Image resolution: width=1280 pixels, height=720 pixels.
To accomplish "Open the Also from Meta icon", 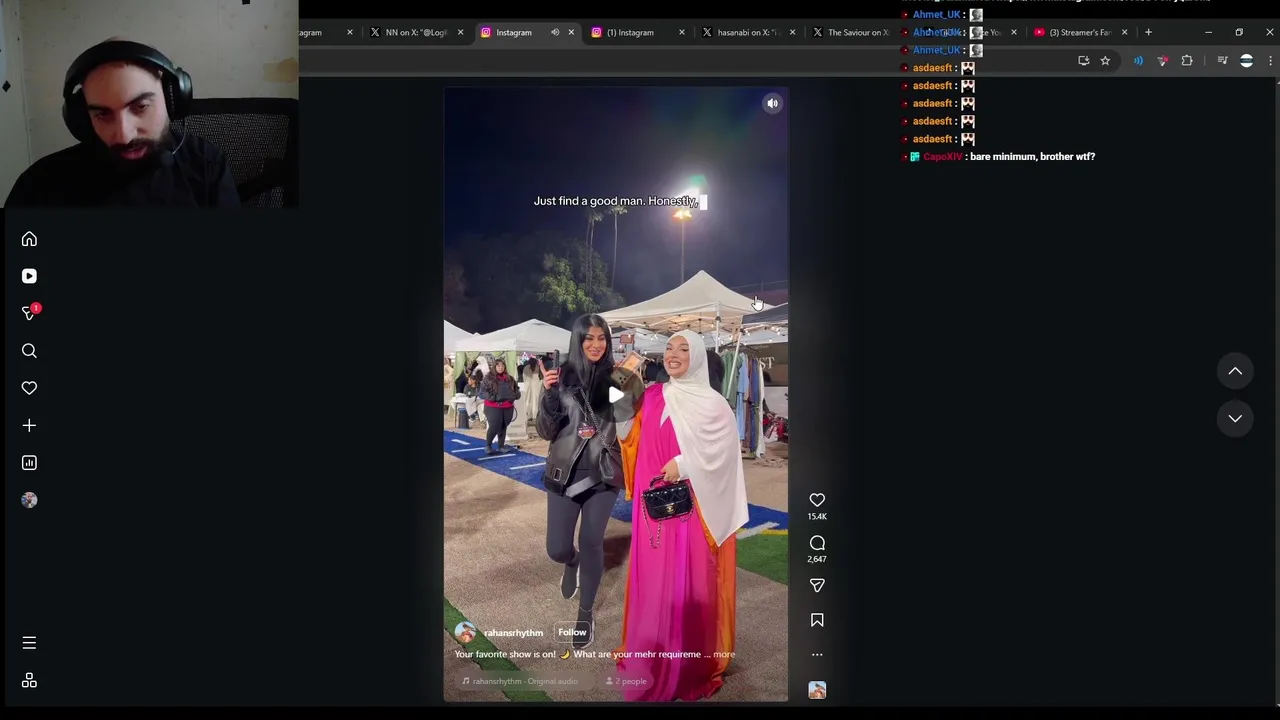I will [29, 680].
